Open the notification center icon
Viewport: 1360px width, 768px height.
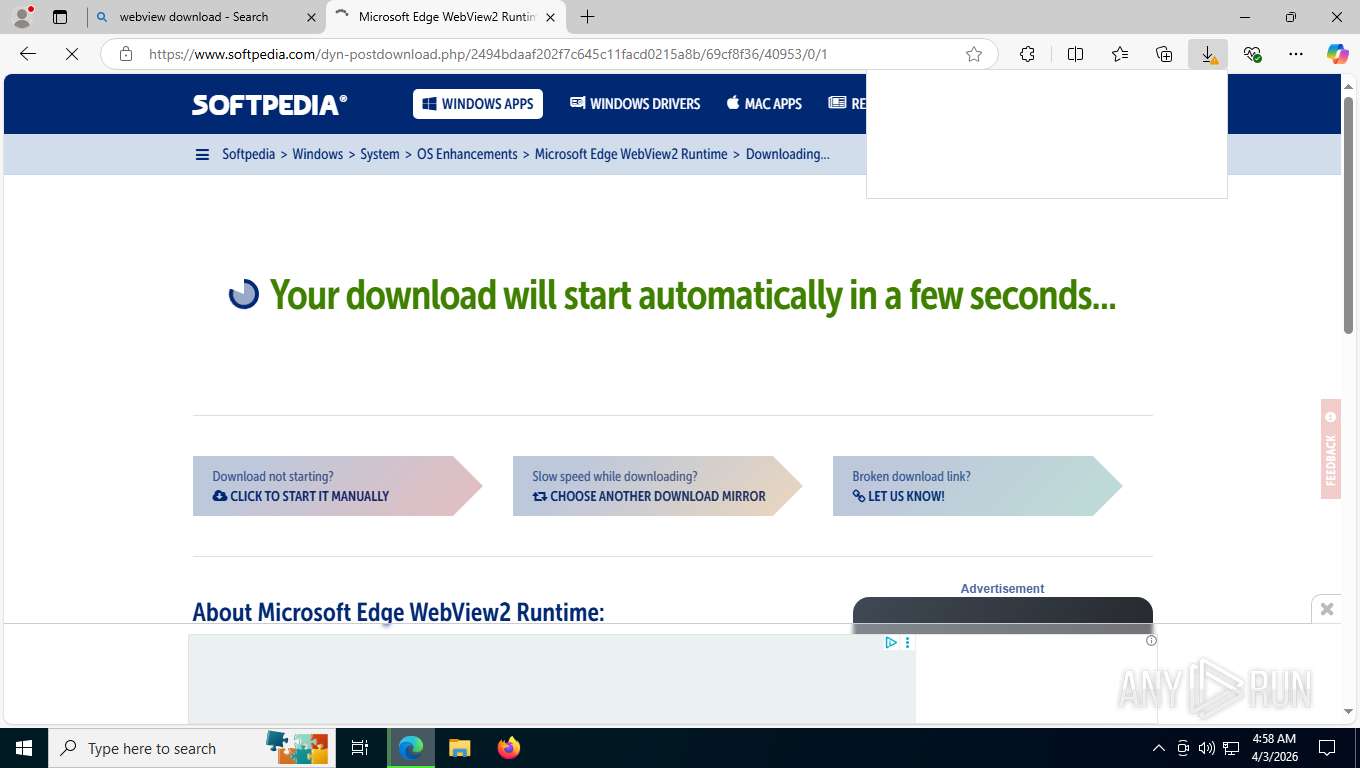(1327, 748)
